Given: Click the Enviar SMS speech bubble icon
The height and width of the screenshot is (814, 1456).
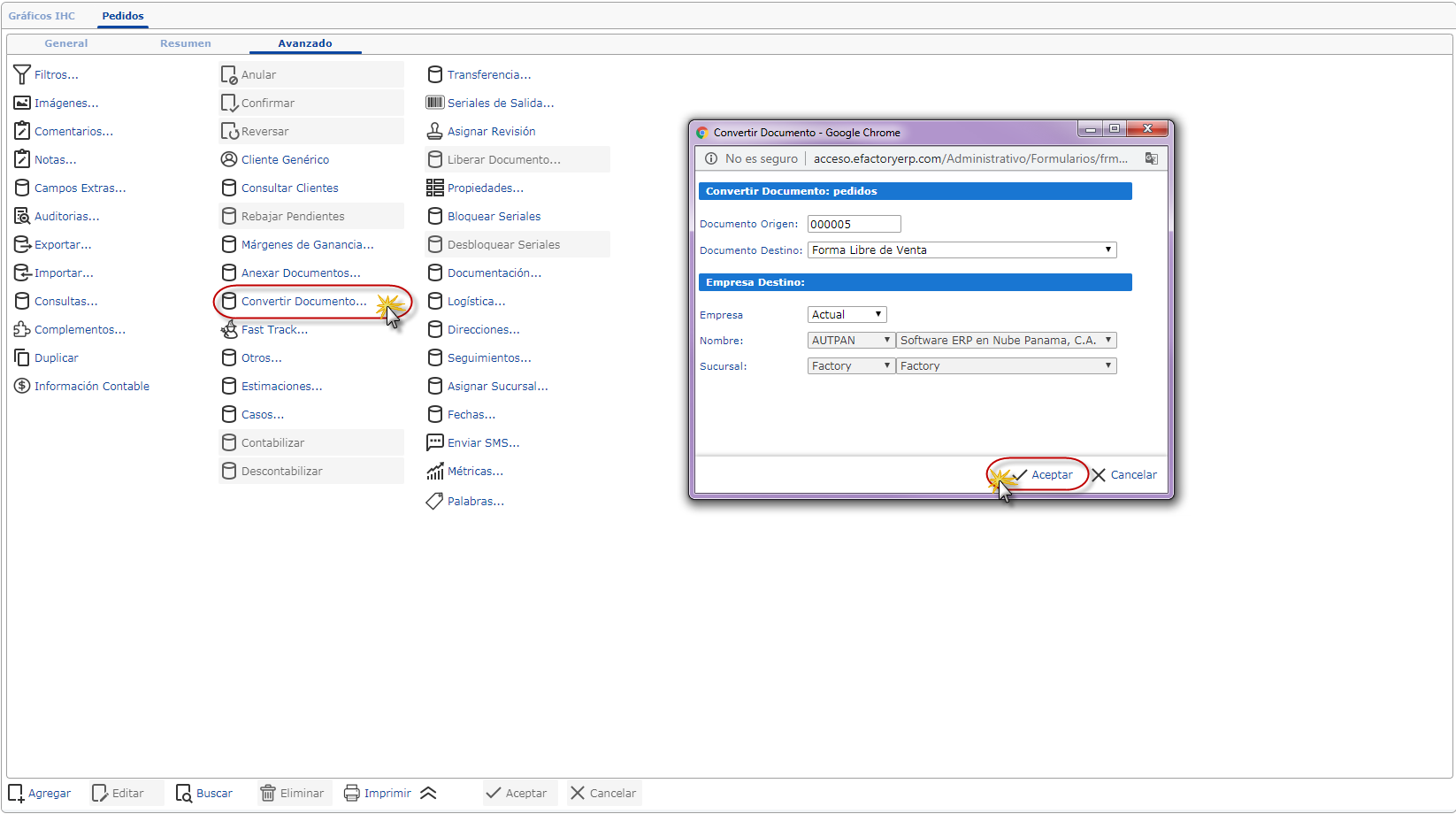Looking at the screenshot, I should pos(434,442).
